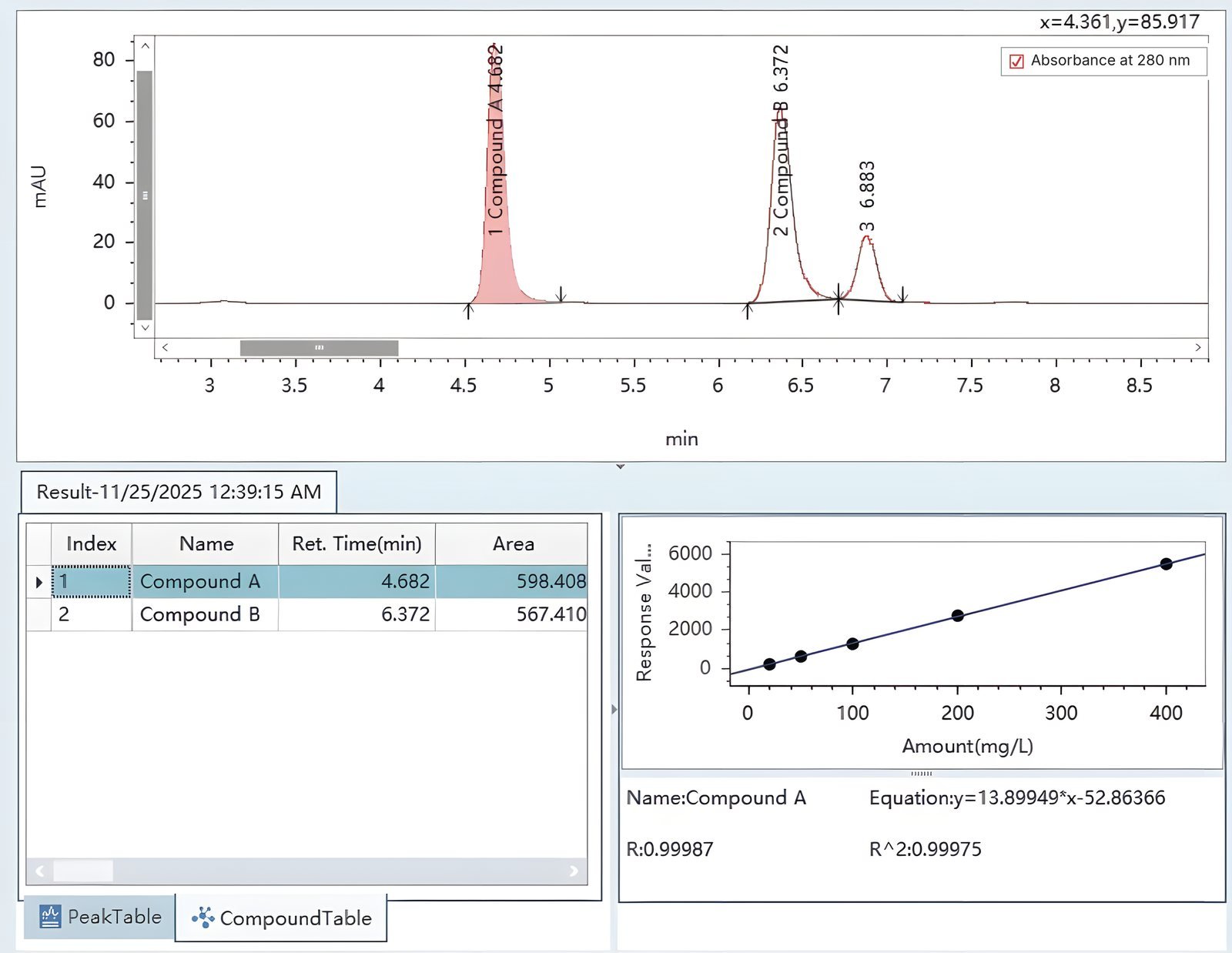This screenshot has height=953, width=1232.
Task: Select the Compound B name cell
Action: click(205, 615)
